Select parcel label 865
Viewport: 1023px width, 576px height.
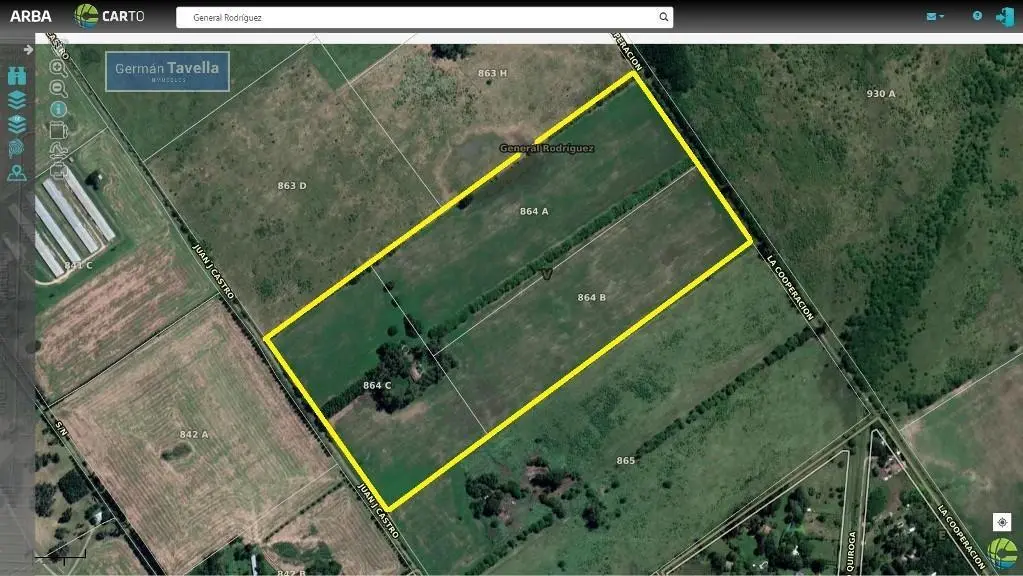625,461
